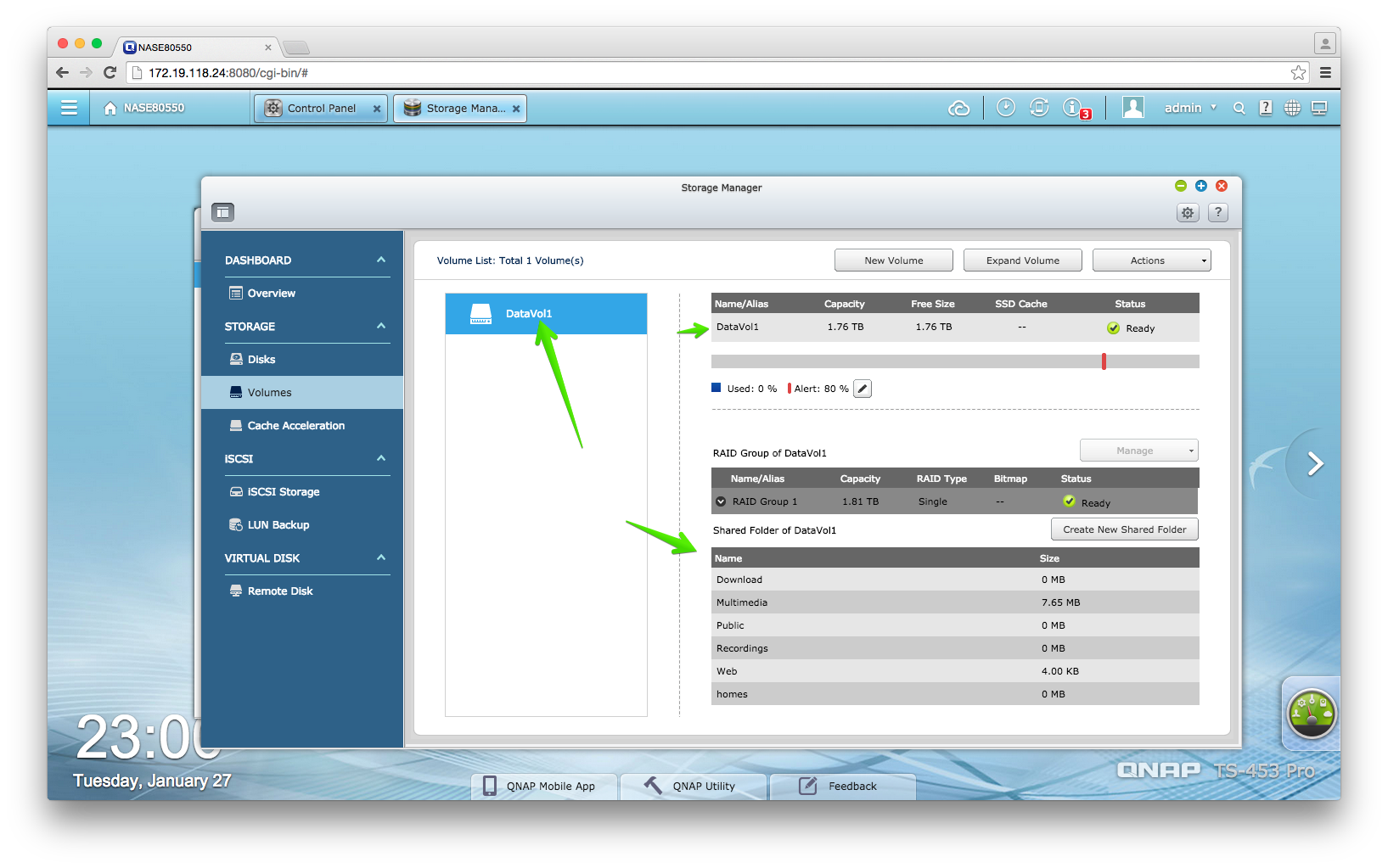
Task: Collapse the VIRTUAL DISK section
Action: [381, 557]
